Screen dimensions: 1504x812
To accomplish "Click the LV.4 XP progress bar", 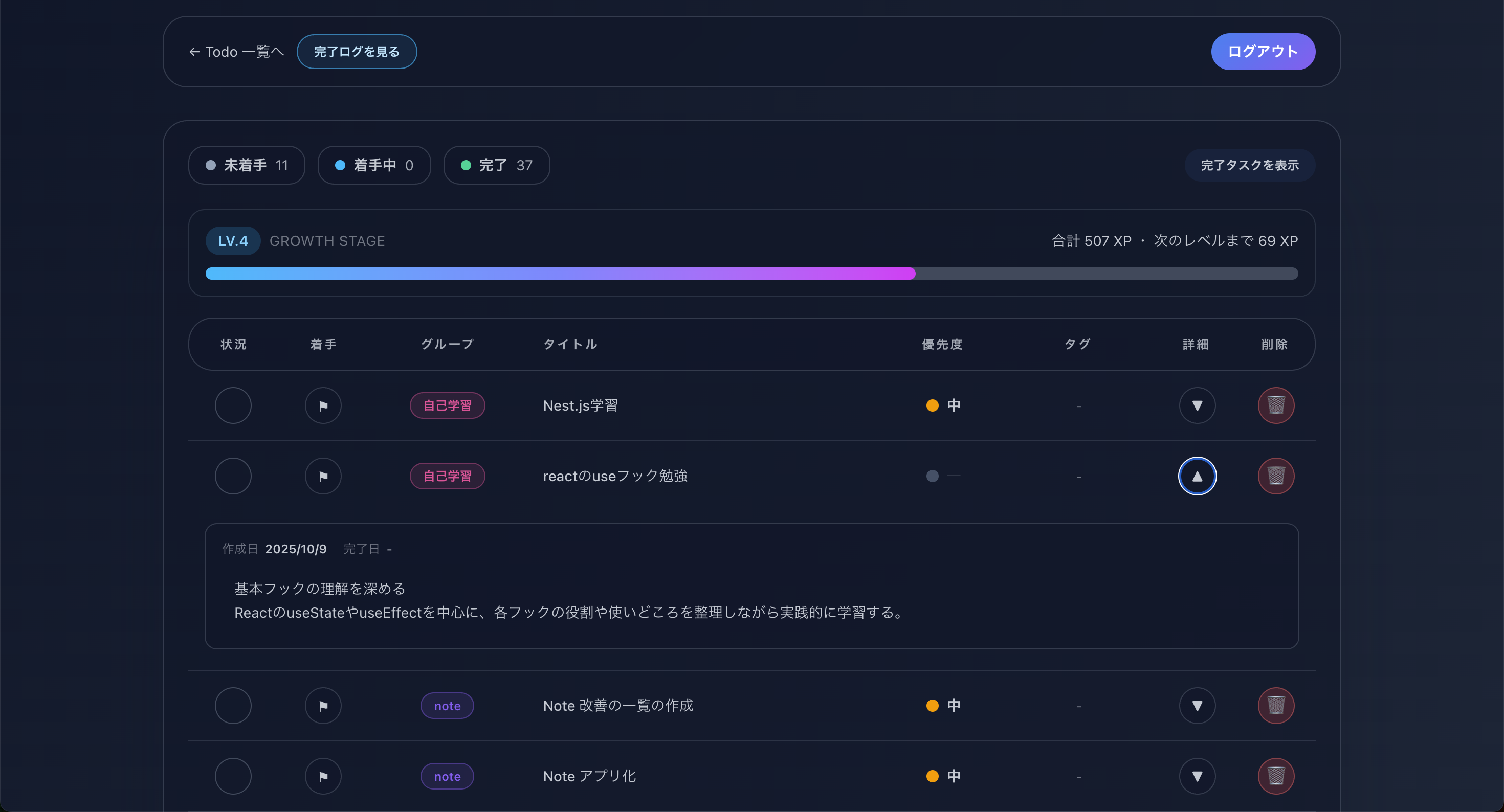I will pos(751,273).
